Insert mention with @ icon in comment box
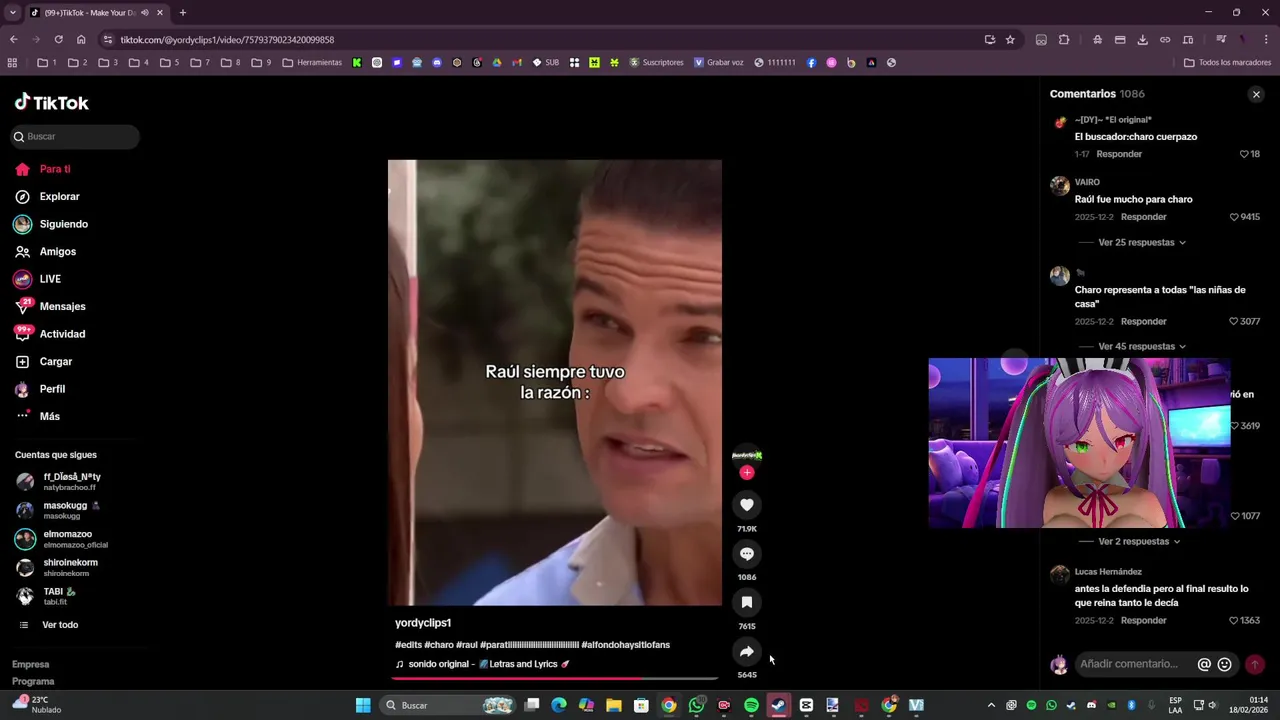Viewport: 1280px width, 720px height. pyautogui.click(x=1204, y=664)
